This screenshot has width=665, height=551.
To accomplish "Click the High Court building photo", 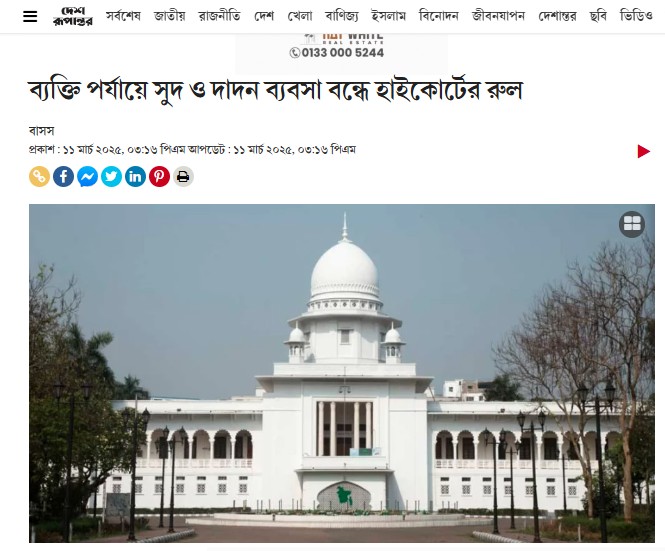I will tap(341, 373).
